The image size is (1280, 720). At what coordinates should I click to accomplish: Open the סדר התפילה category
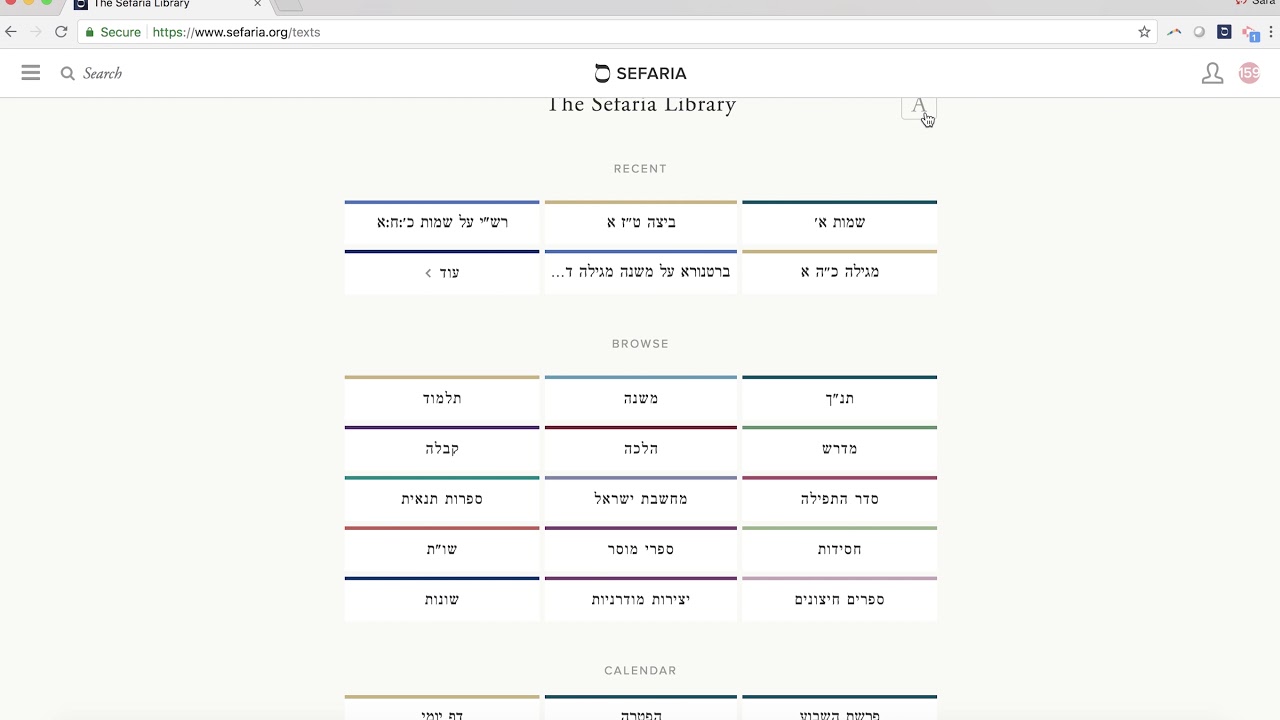click(840, 498)
